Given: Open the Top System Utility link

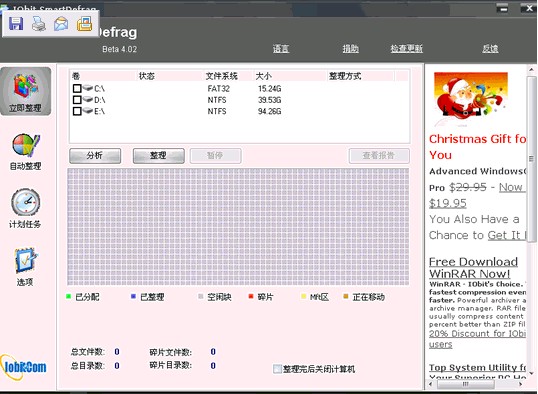Looking at the screenshot, I should tap(477, 368).
